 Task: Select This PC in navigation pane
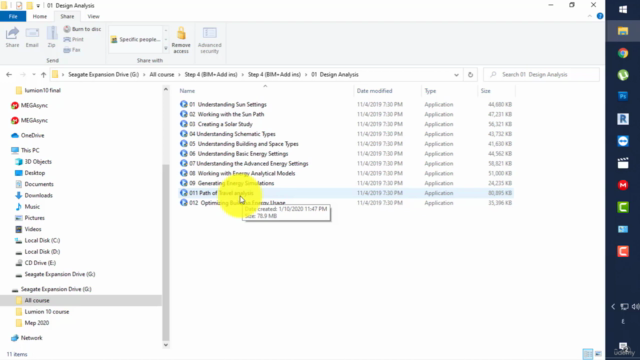[30, 150]
